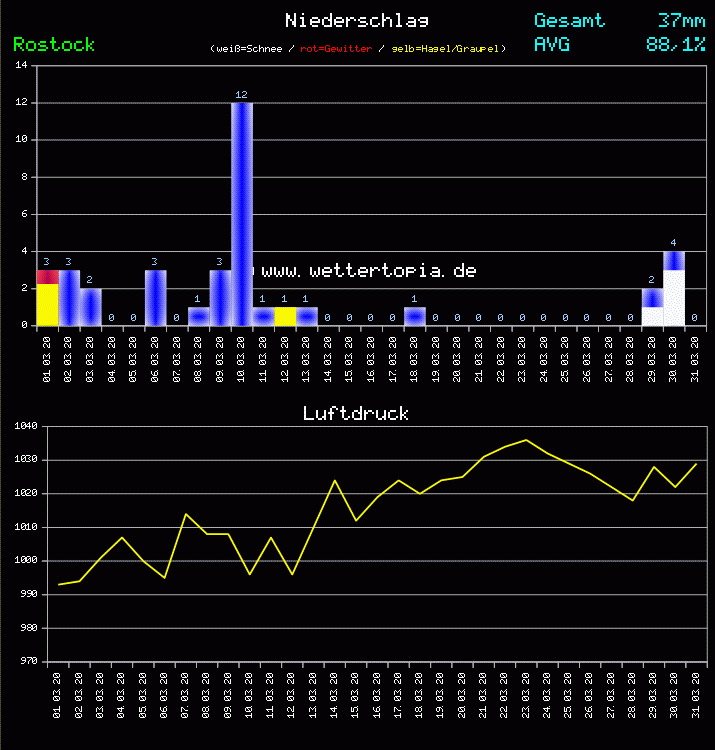Click the Rostock station label
715x750 pixels.
(54, 45)
